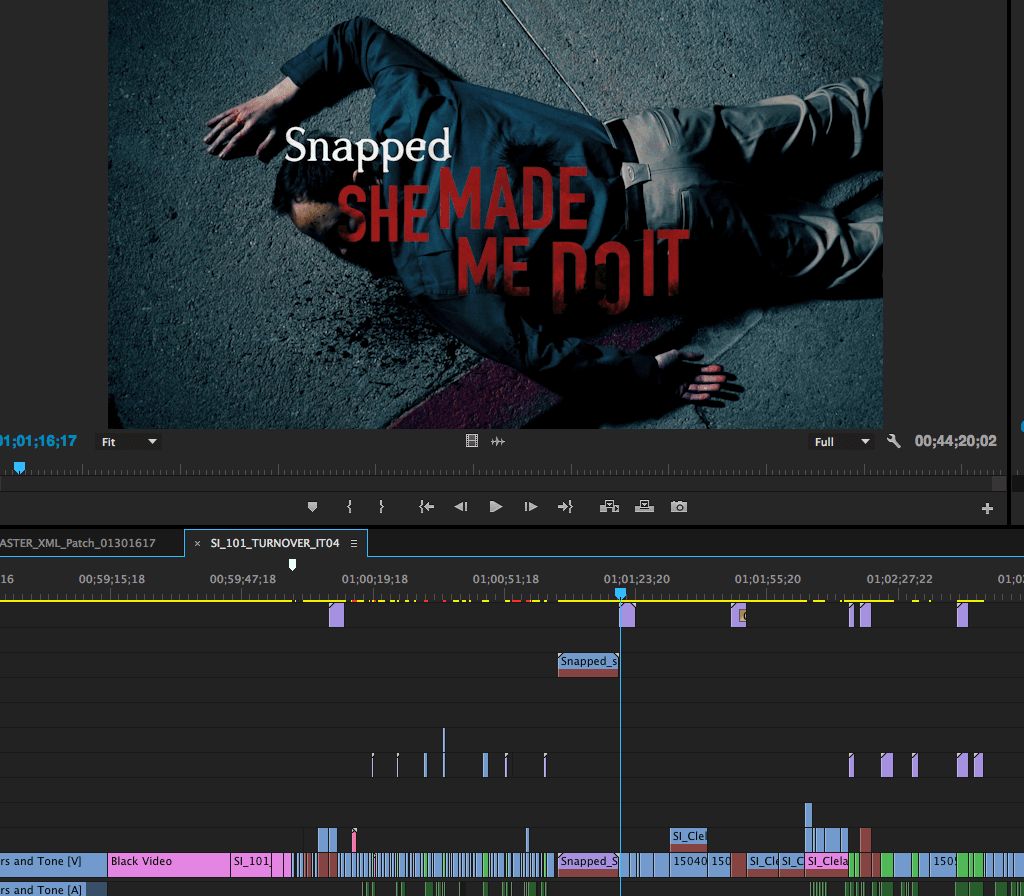Switch to the MASTER_XML_Patch sequence tab

point(80,543)
